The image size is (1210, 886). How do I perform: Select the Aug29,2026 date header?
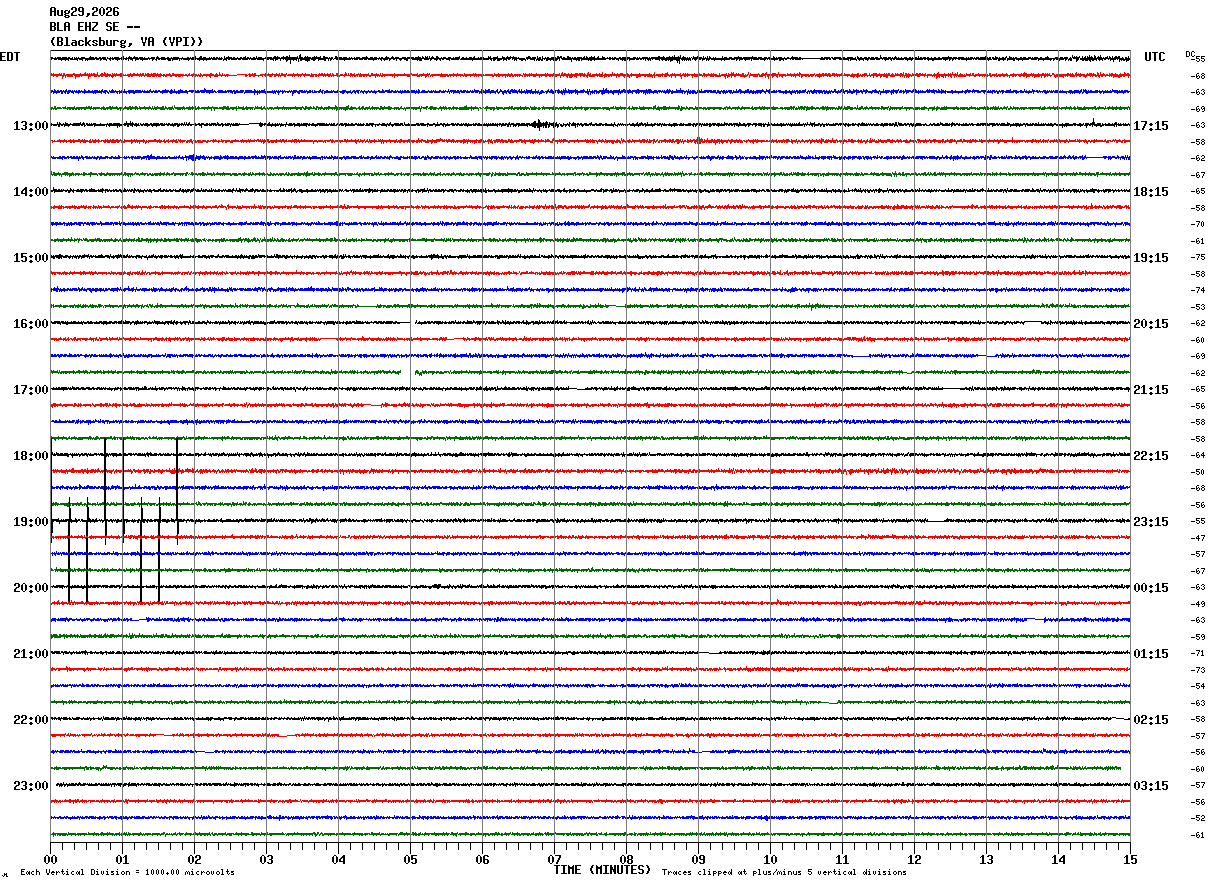point(84,12)
